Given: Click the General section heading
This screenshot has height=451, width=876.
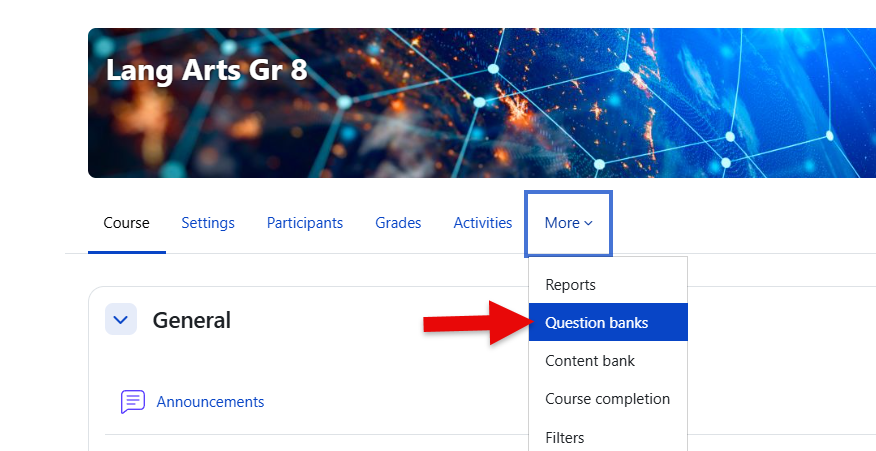Looking at the screenshot, I should (192, 320).
